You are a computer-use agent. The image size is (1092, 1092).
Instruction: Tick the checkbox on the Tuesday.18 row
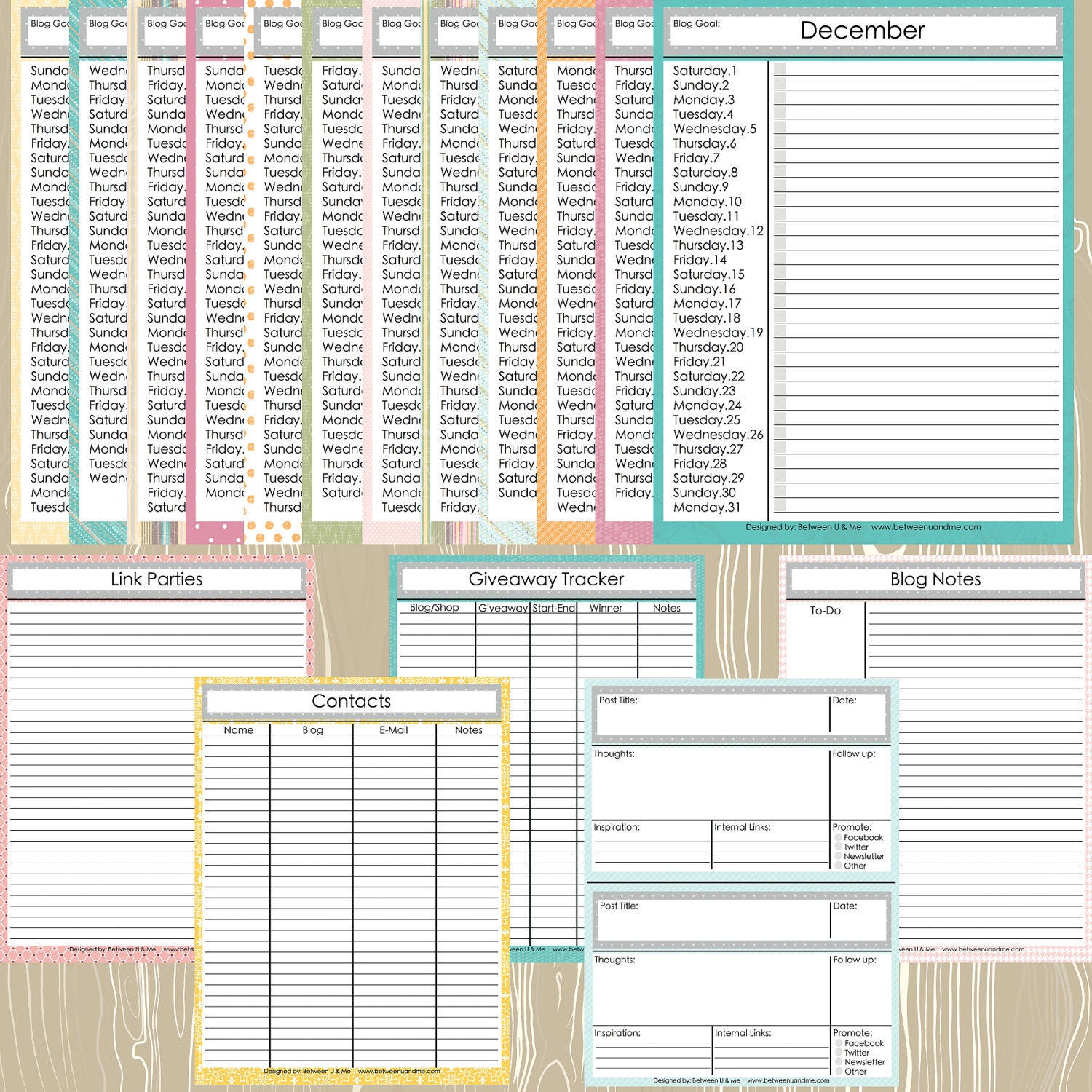click(x=780, y=317)
